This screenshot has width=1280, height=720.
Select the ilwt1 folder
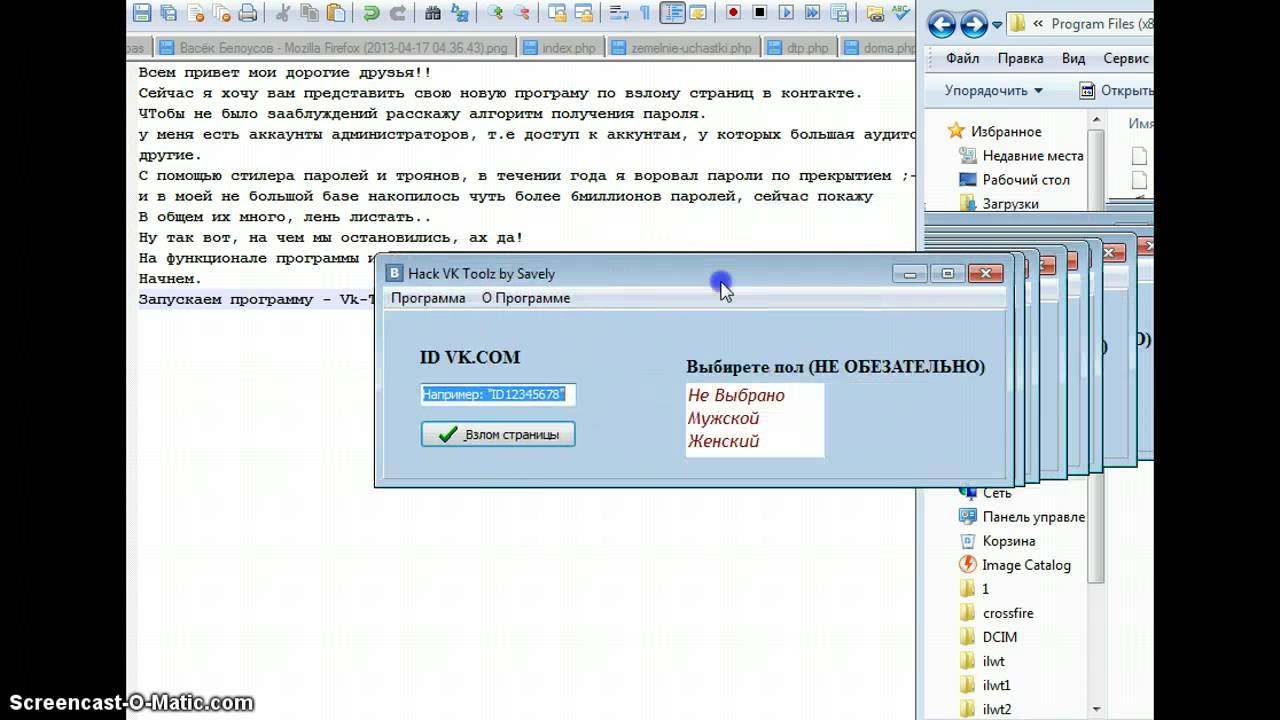[x=985, y=685]
